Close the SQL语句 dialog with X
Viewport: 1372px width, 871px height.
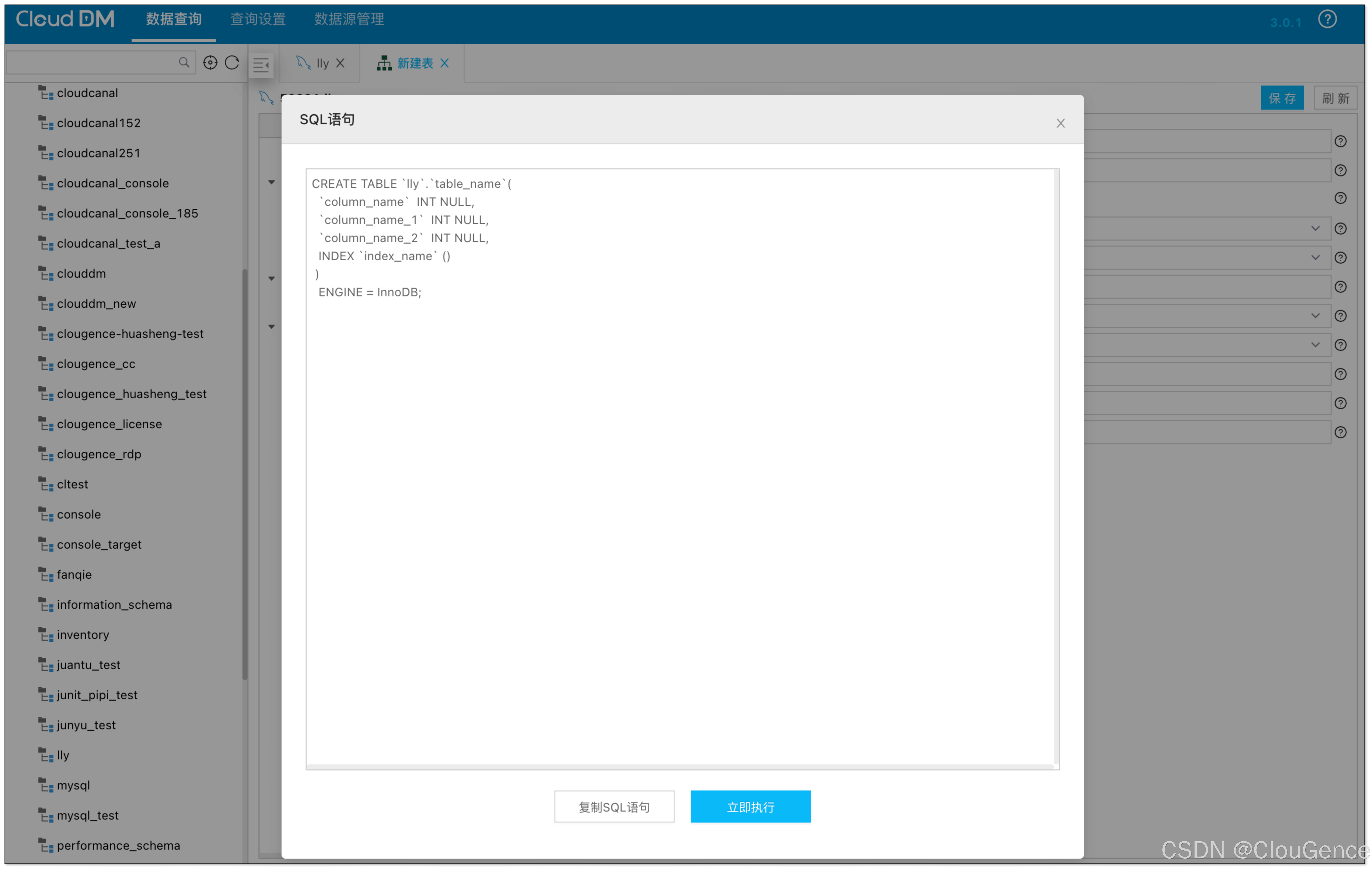tap(1060, 123)
